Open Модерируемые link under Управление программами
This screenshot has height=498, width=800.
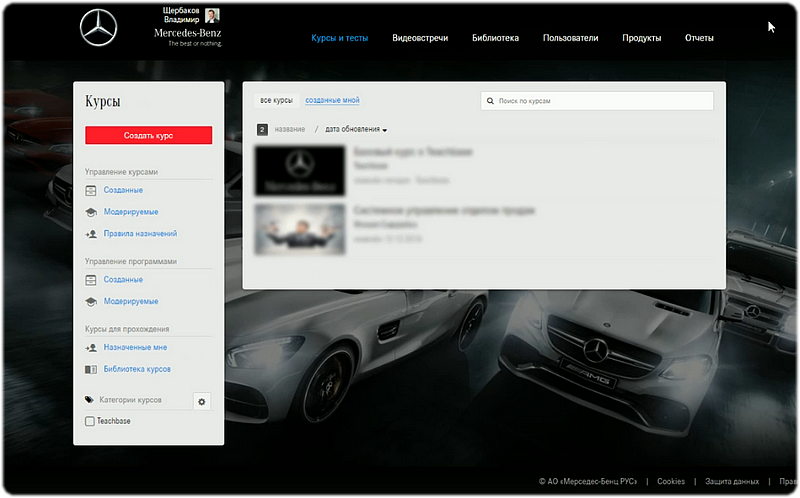(x=131, y=302)
